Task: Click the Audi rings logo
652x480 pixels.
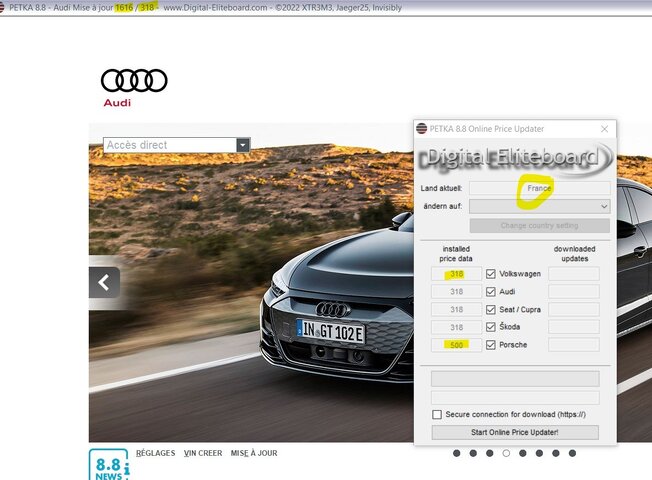Action: point(134,80)
